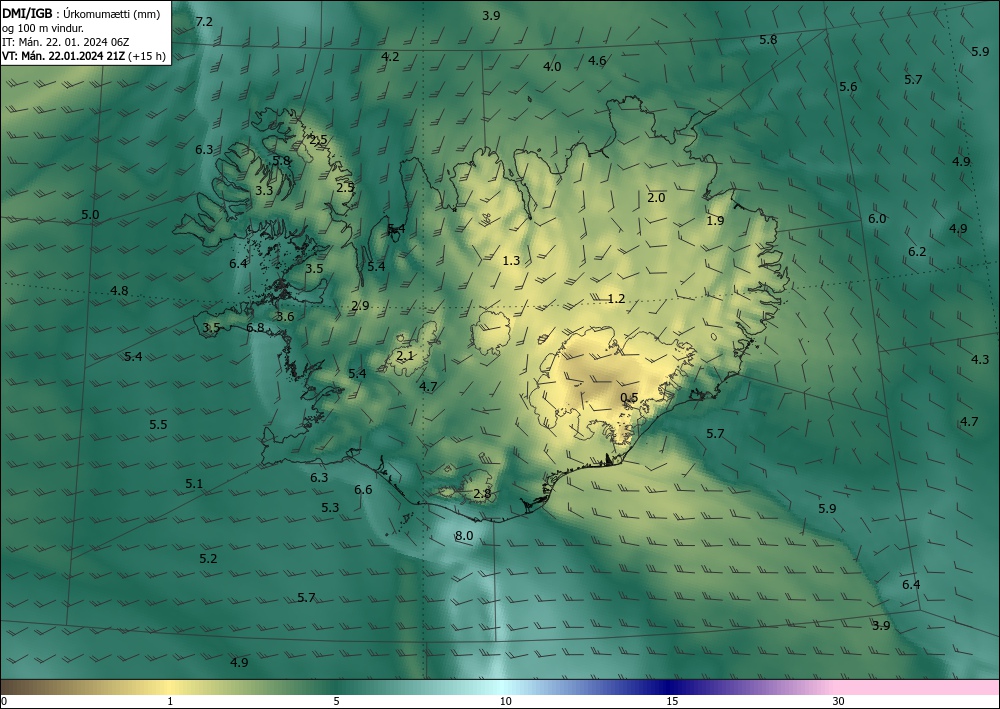Click the 1.3 value in central Iceland
Image resolution: width=1000 pixels, height=709 pixels.
coord(511,261)
